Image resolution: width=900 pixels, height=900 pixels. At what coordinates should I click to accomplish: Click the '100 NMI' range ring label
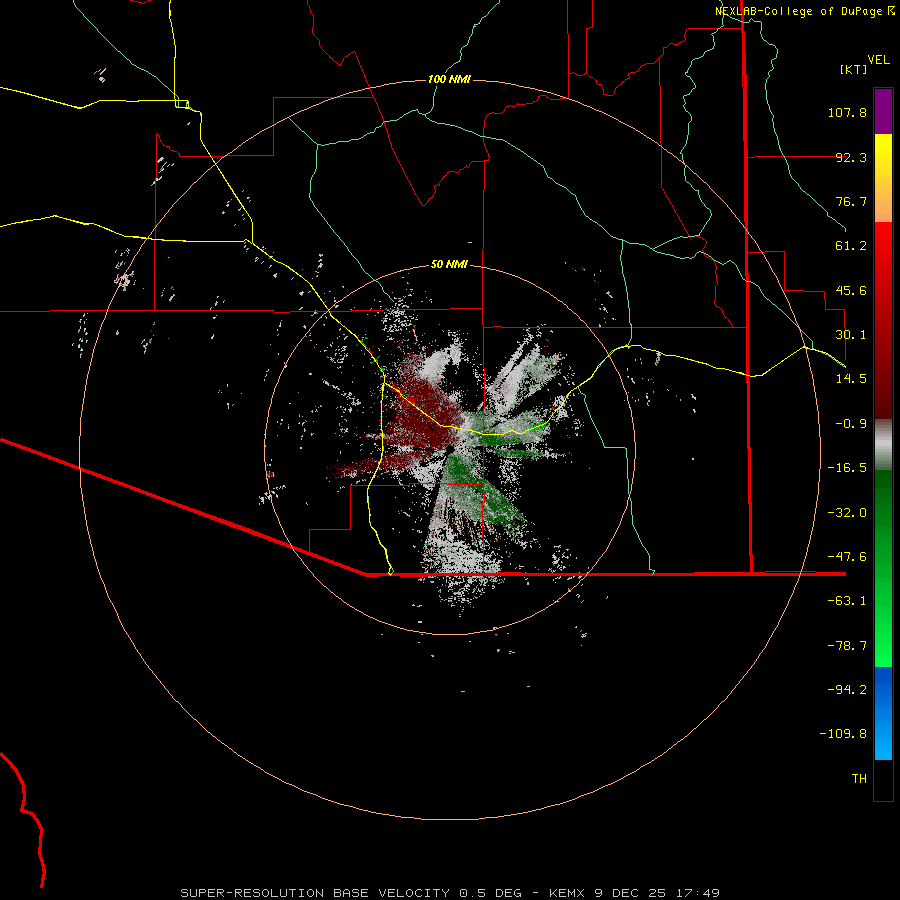click(x=449, y=79)
